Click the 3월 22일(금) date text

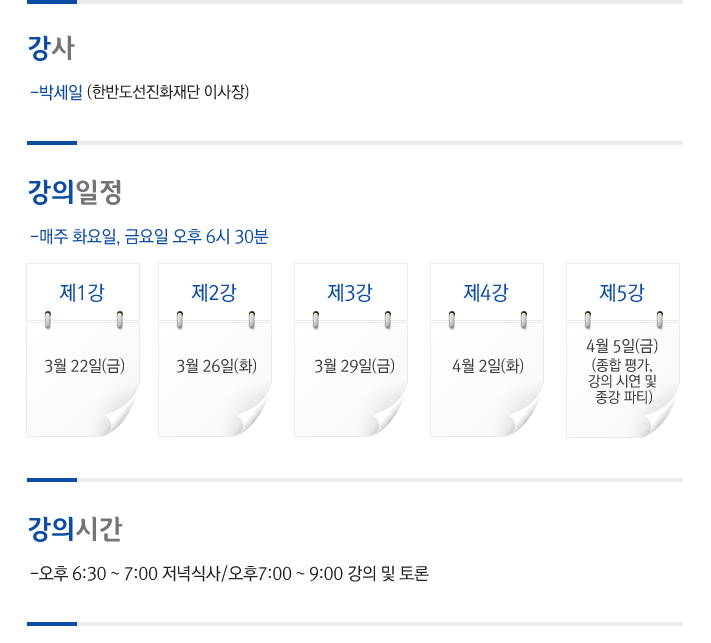pyautogui.click(x=84, y=366)
